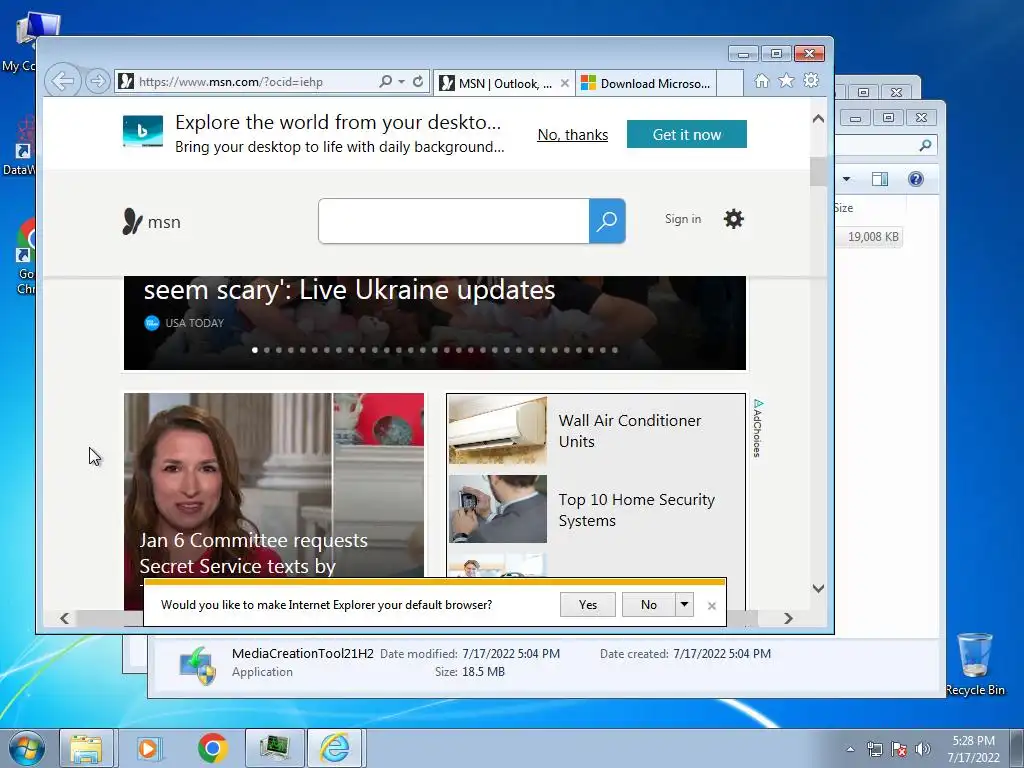The image size is (1024, 768).
Task: Click the horizontal scrollbar left arrow
Action: click(65, 618)
